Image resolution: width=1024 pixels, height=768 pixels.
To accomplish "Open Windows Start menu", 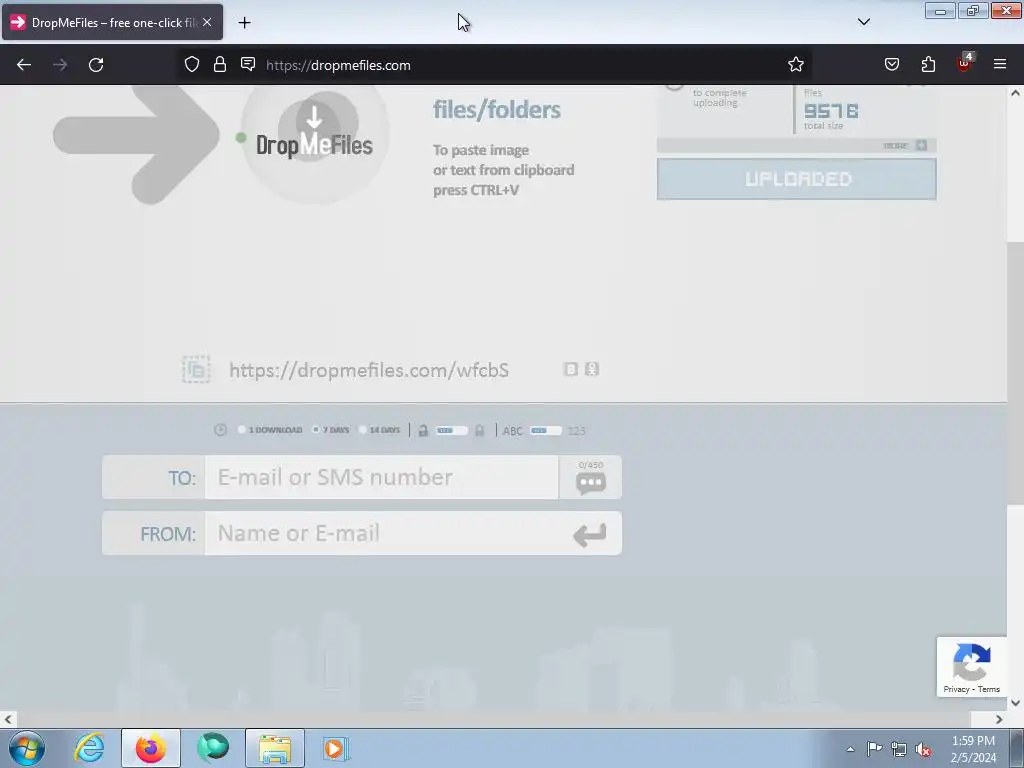I will click(x=27, y=748).
